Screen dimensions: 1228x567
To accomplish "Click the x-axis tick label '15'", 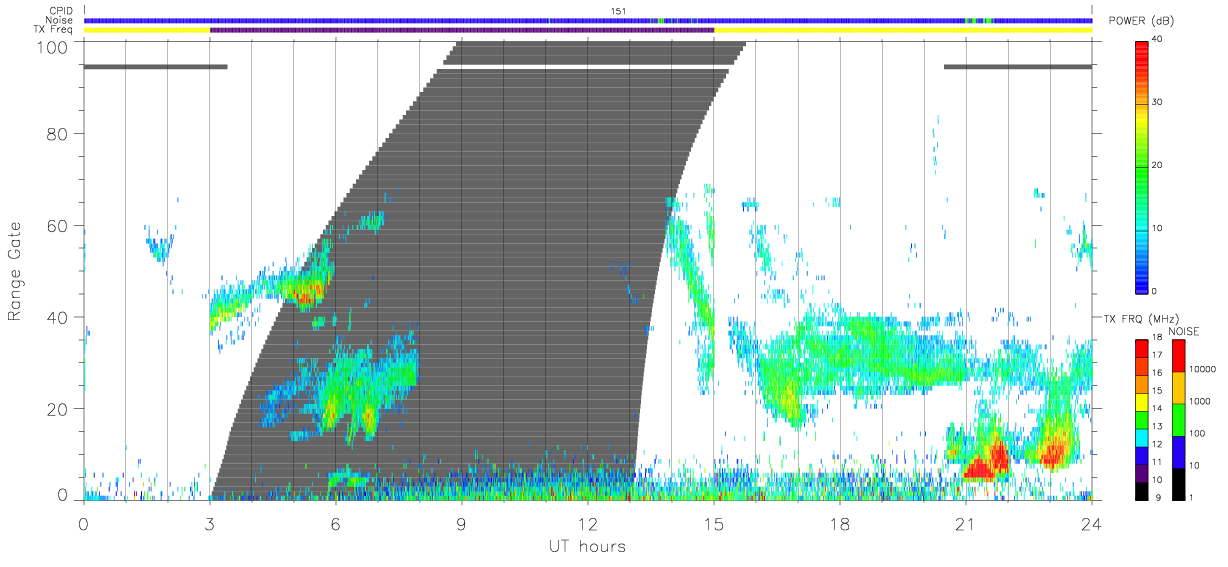I will 713,523.
